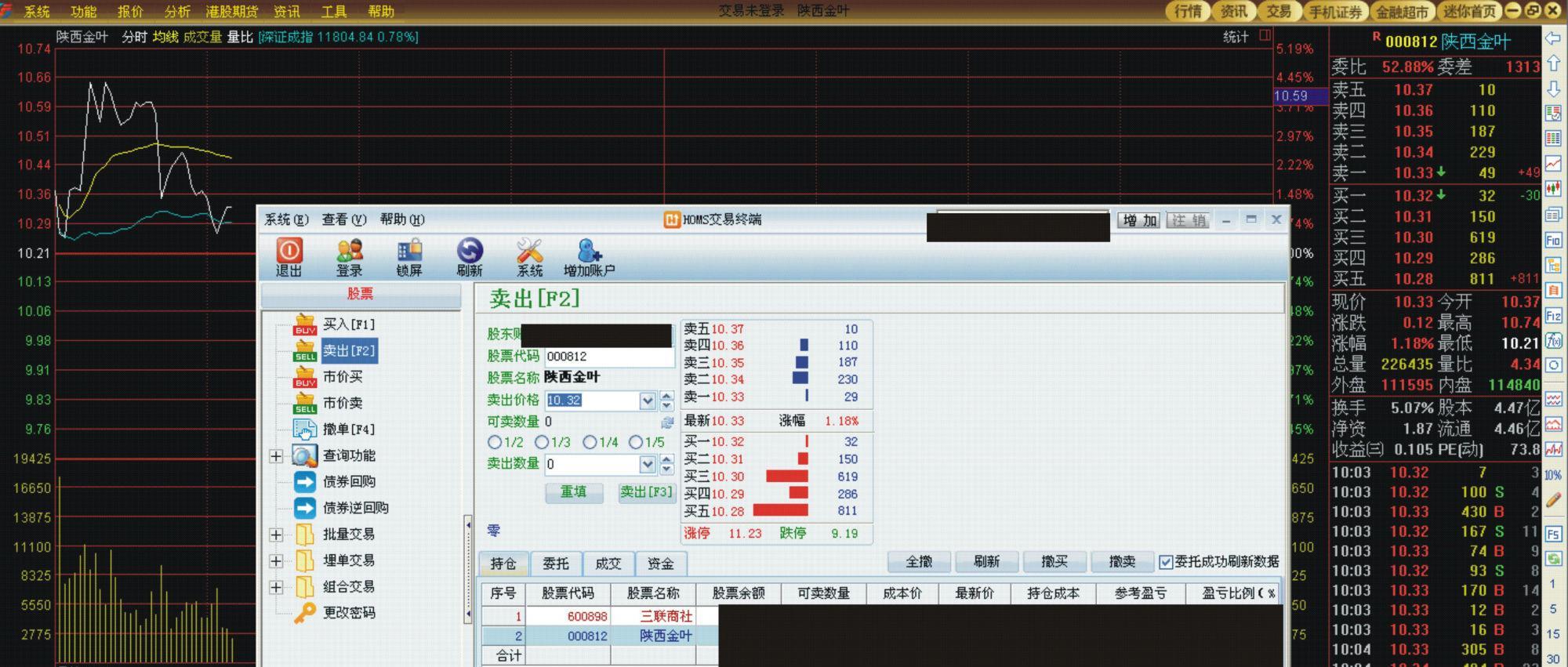Click the pencil drawing tool icon

point(1552,500)
